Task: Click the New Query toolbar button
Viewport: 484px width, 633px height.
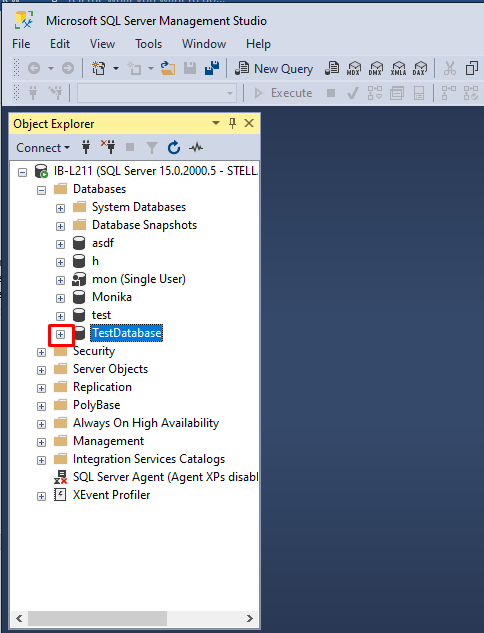Action: point(274,69)
